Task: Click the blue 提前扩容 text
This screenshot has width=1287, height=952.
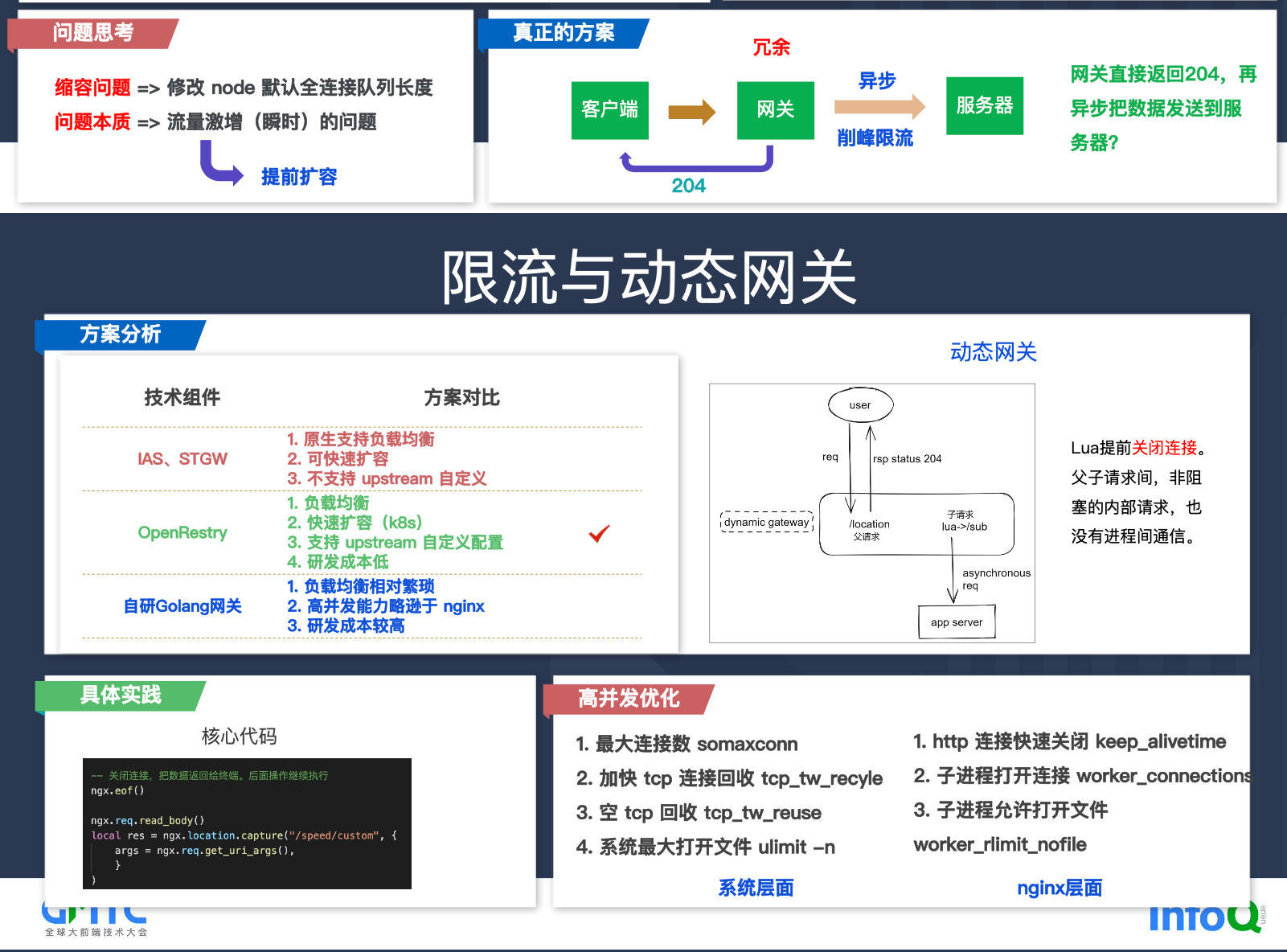Action: click(x=298, y=177)
